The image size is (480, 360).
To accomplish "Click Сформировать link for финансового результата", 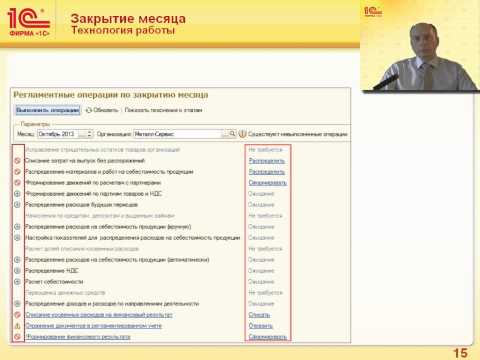I will (x=268, y=337).
